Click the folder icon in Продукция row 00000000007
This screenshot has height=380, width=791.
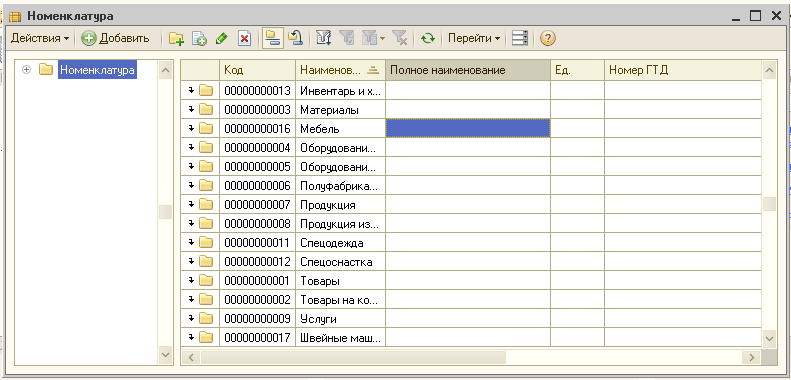(206, 204)
